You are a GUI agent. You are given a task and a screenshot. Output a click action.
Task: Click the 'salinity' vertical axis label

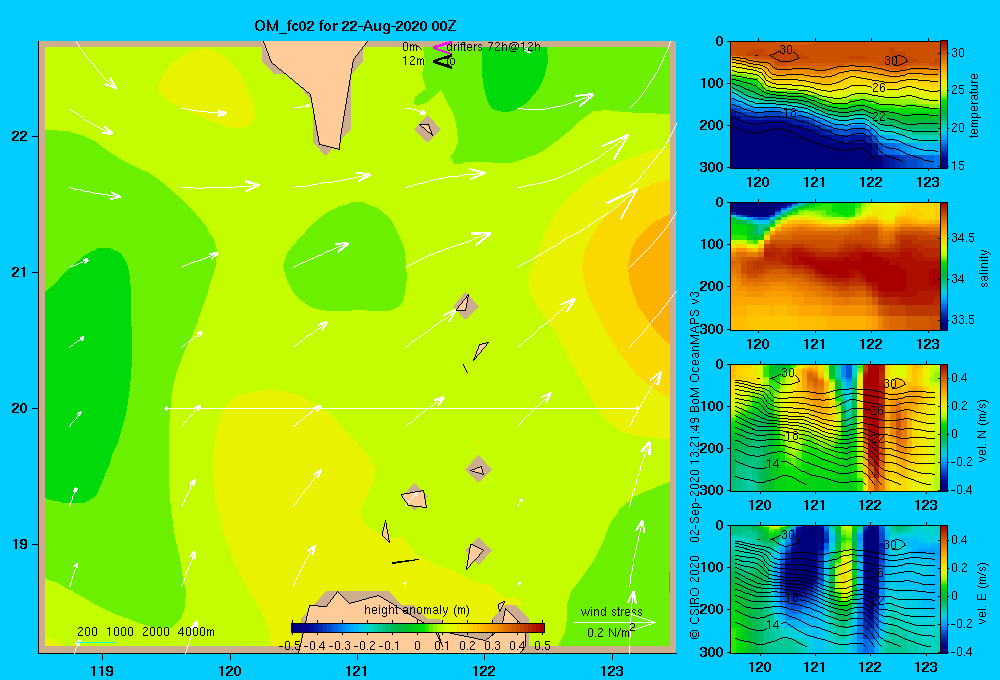click(984, 268)
